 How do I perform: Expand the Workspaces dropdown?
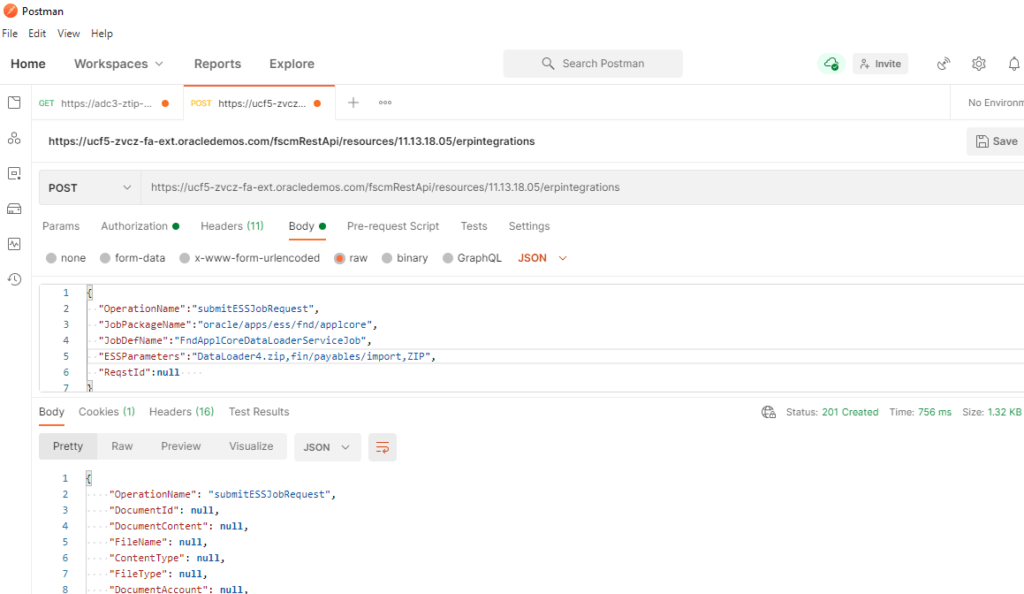point(118,63)
